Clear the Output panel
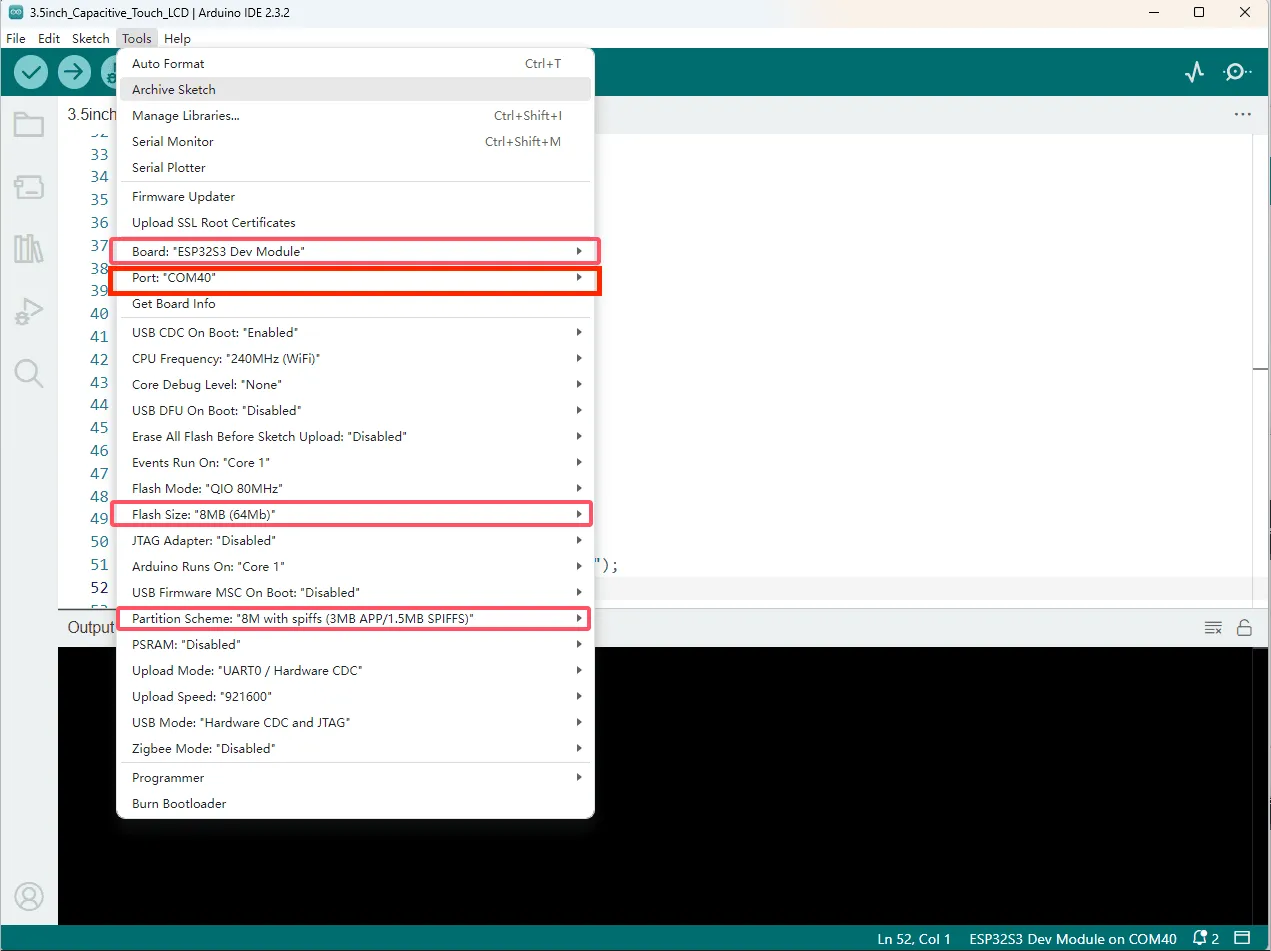The width and height of the screenshot is (1271, 951). click(x=1213, y=628)
